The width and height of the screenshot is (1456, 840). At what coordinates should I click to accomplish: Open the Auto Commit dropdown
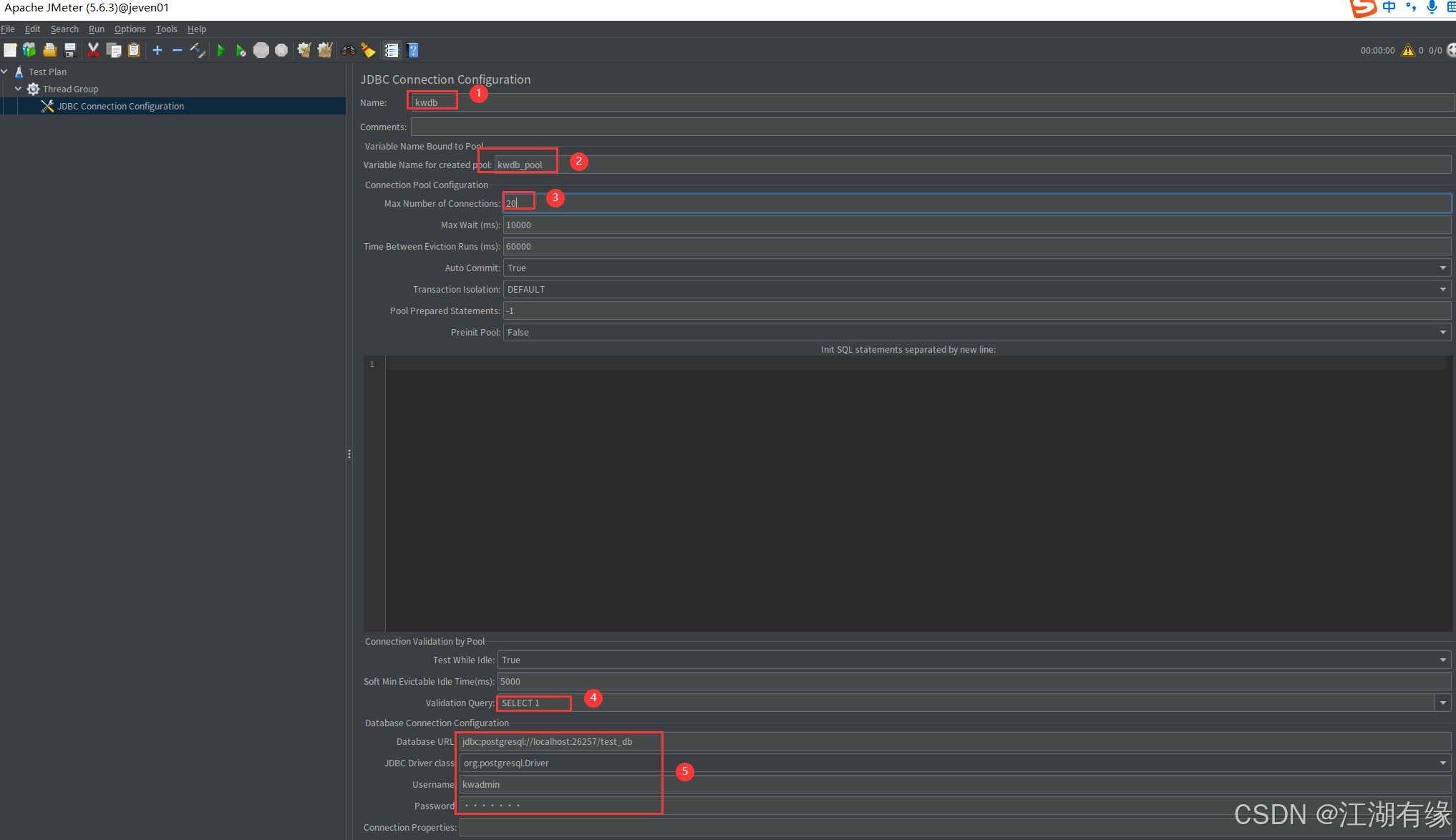click(1442, 268)
